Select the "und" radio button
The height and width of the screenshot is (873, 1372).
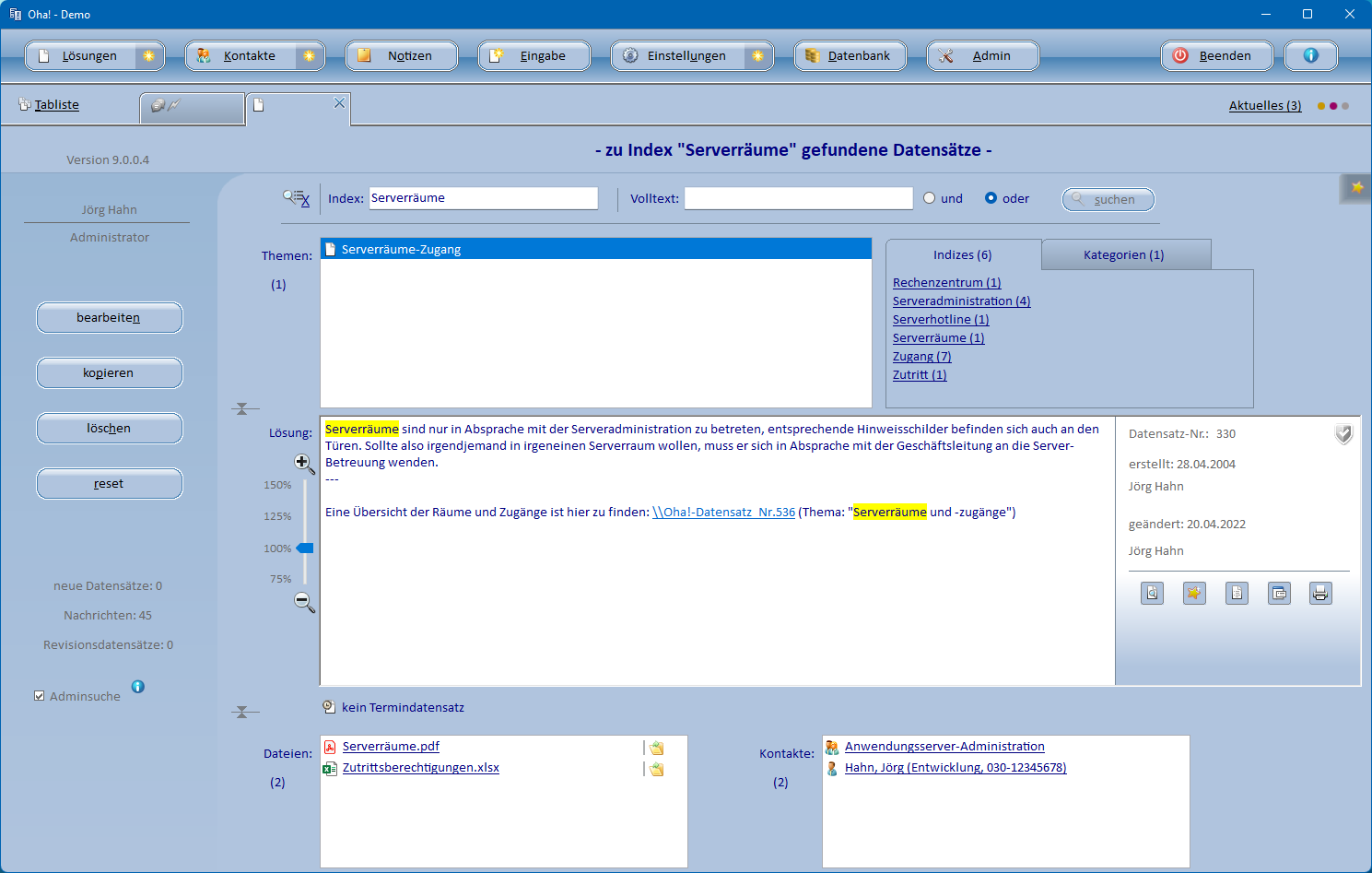(x=929, y=198)
